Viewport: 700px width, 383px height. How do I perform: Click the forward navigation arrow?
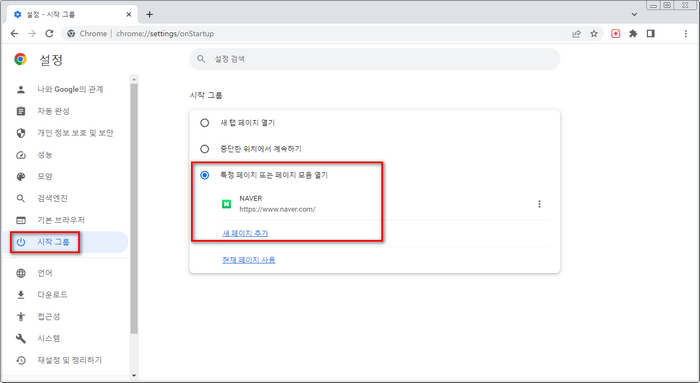click(x=32, y=33)
